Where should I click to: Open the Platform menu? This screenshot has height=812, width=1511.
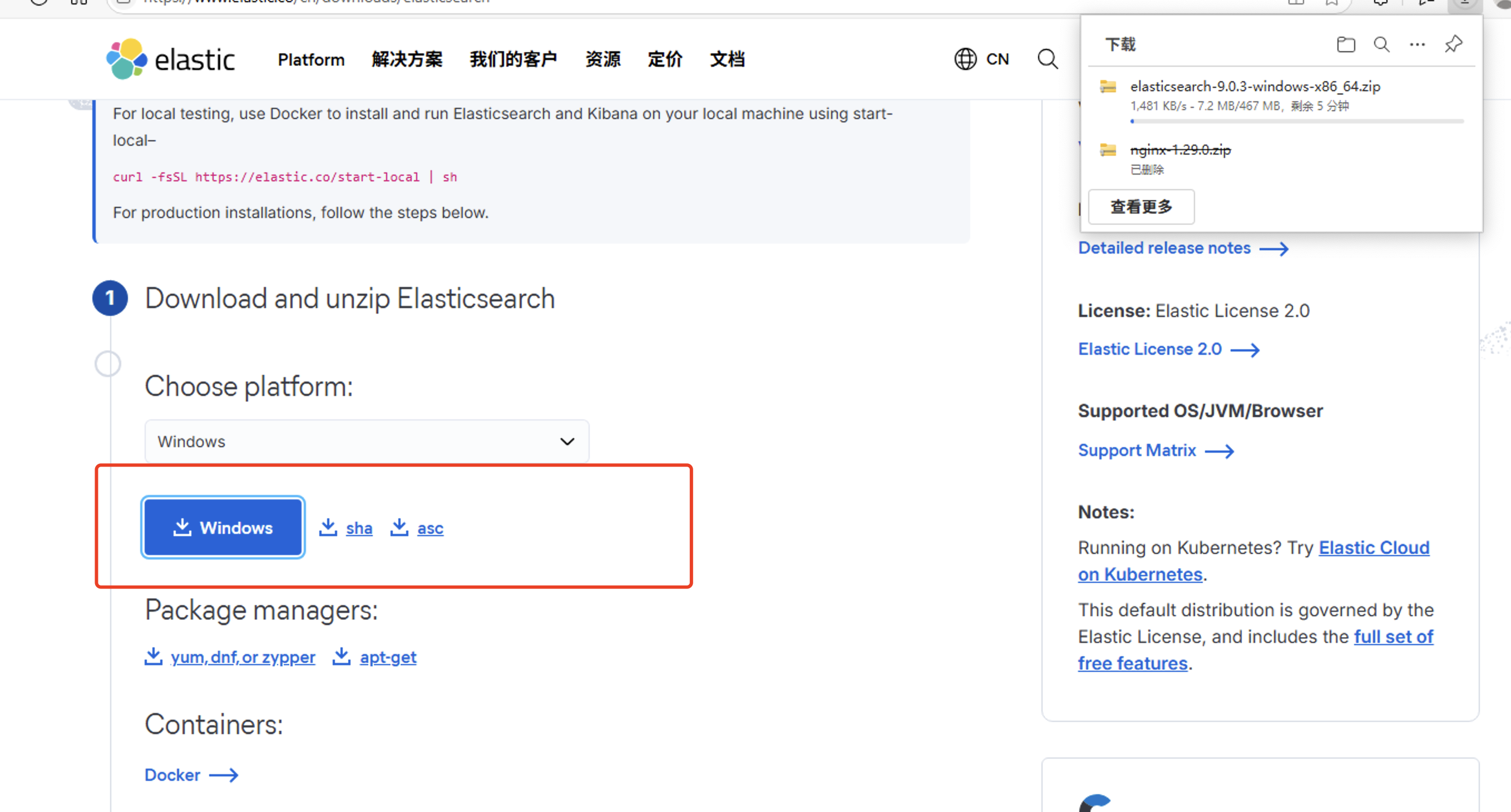(311, 59)
